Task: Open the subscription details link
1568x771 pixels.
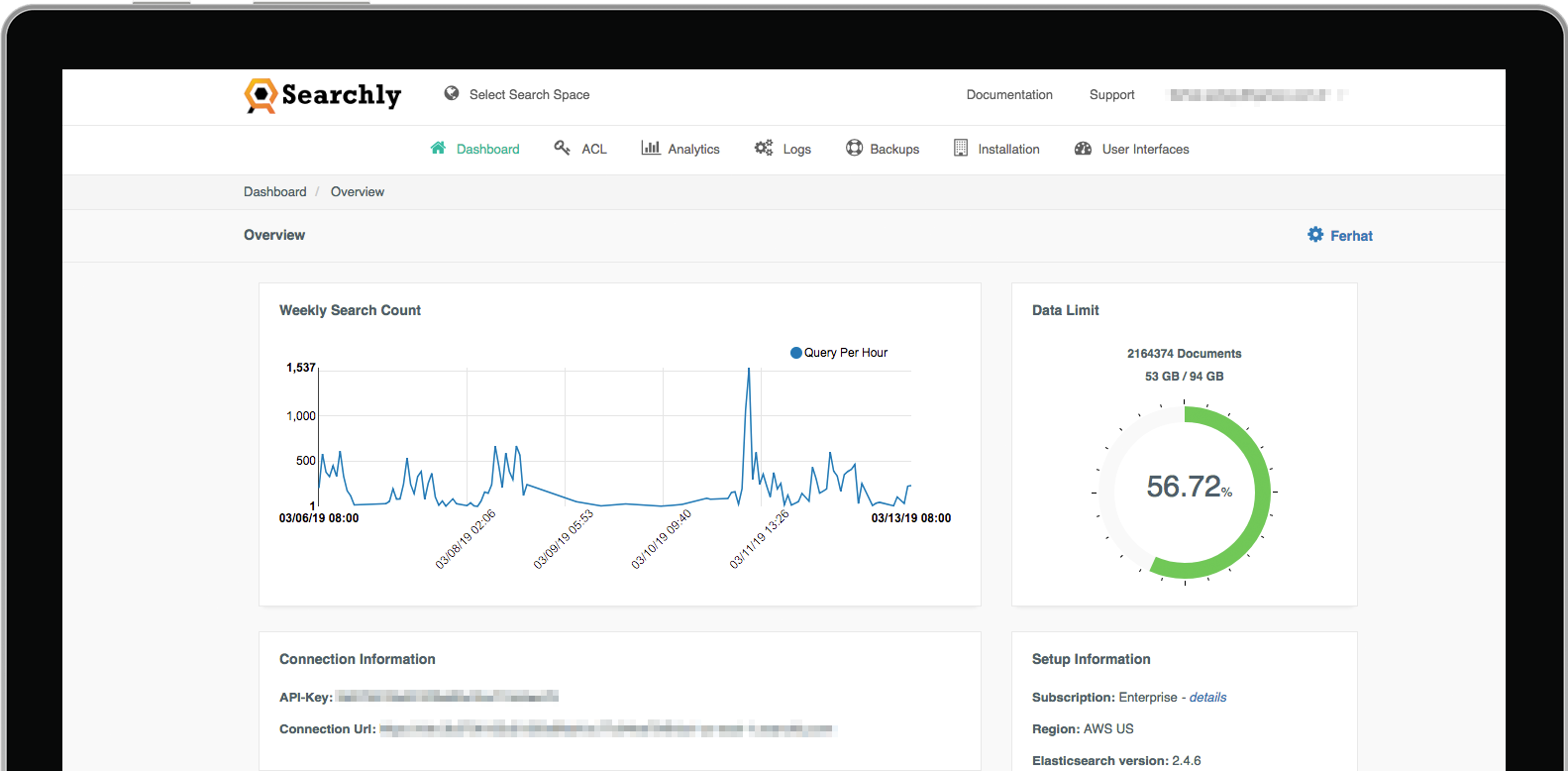Action: [x=1207, y=698]
